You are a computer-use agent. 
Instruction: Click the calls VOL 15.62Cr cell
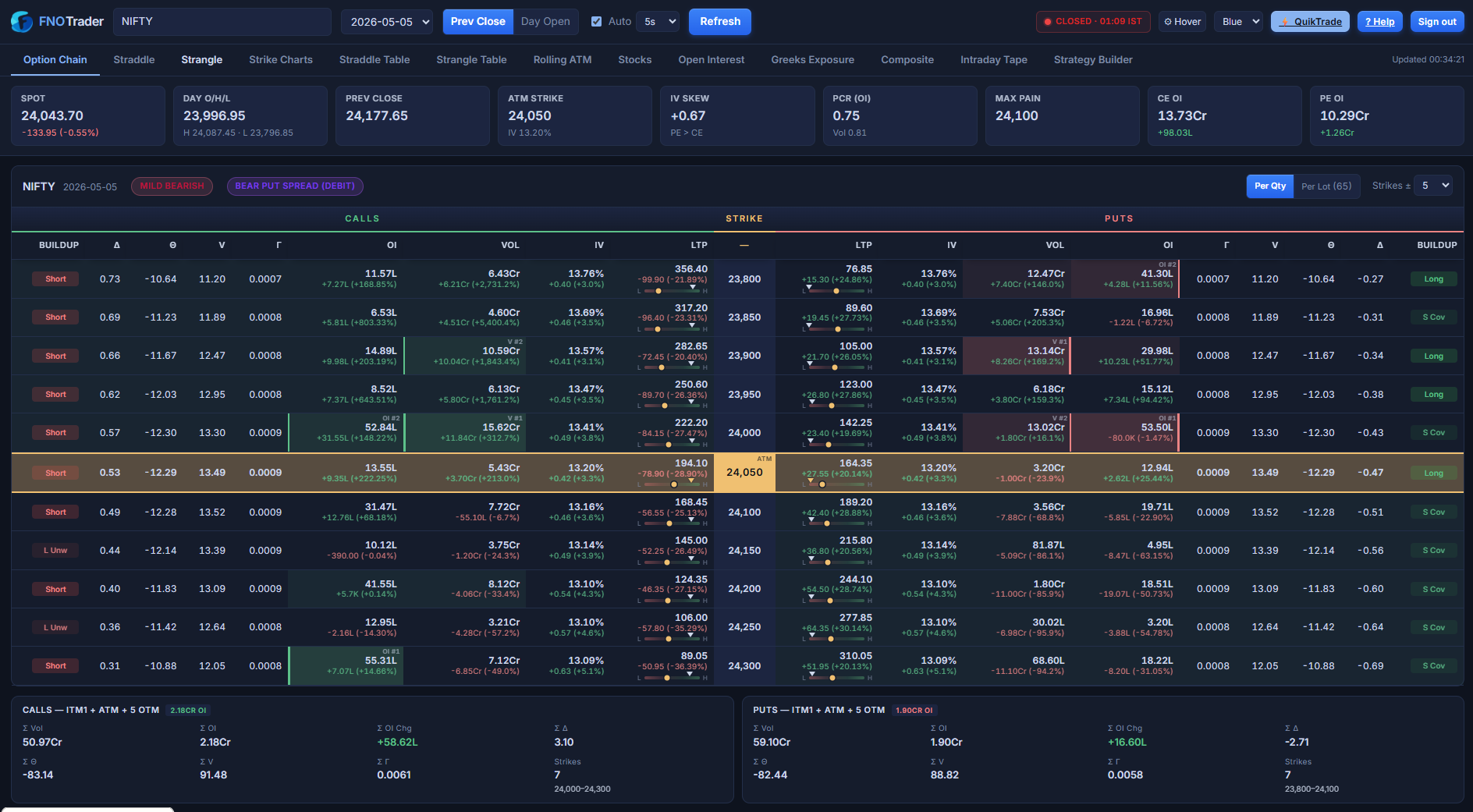click(x=465, y=433)
